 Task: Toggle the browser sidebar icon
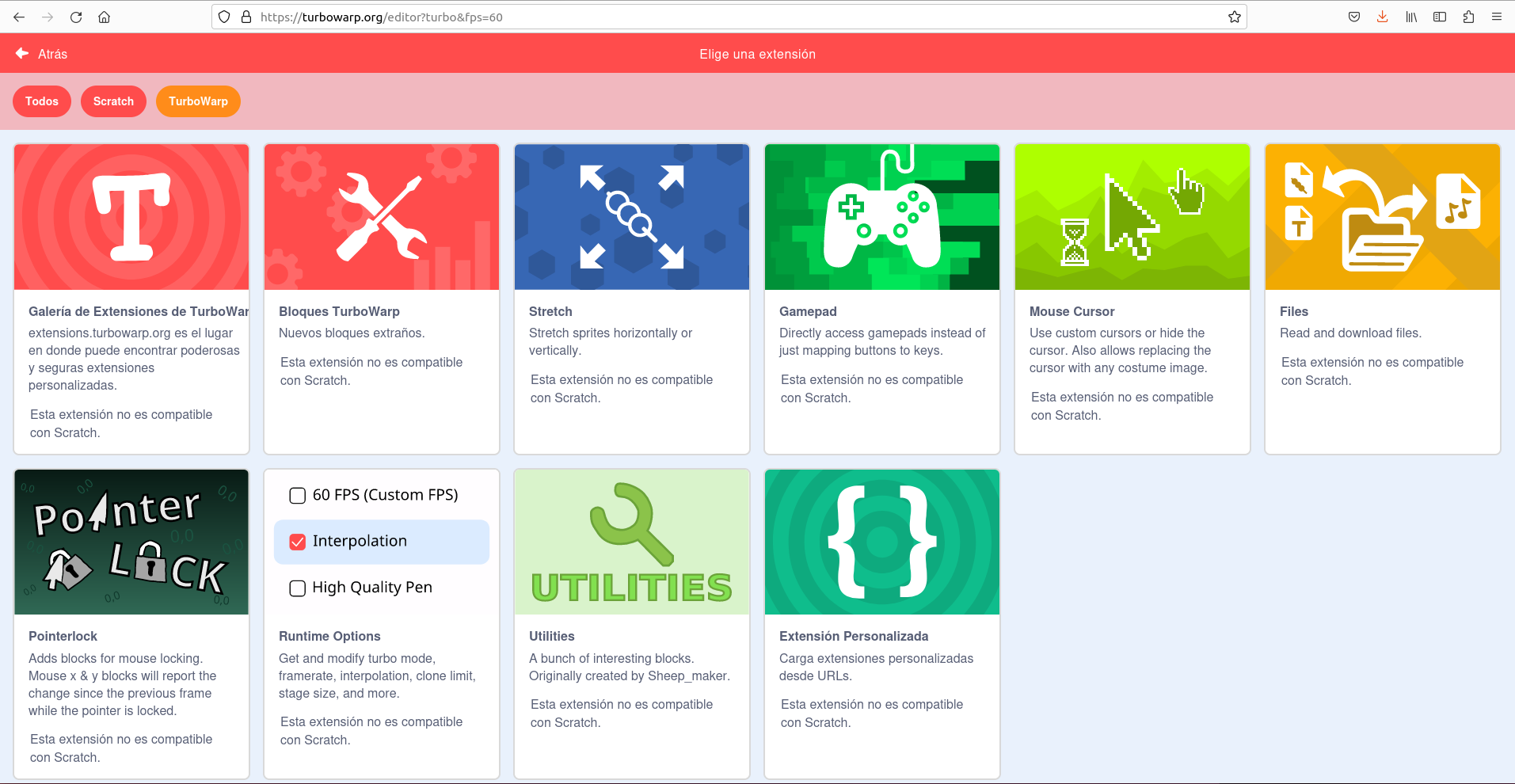tap(1440, 17)
